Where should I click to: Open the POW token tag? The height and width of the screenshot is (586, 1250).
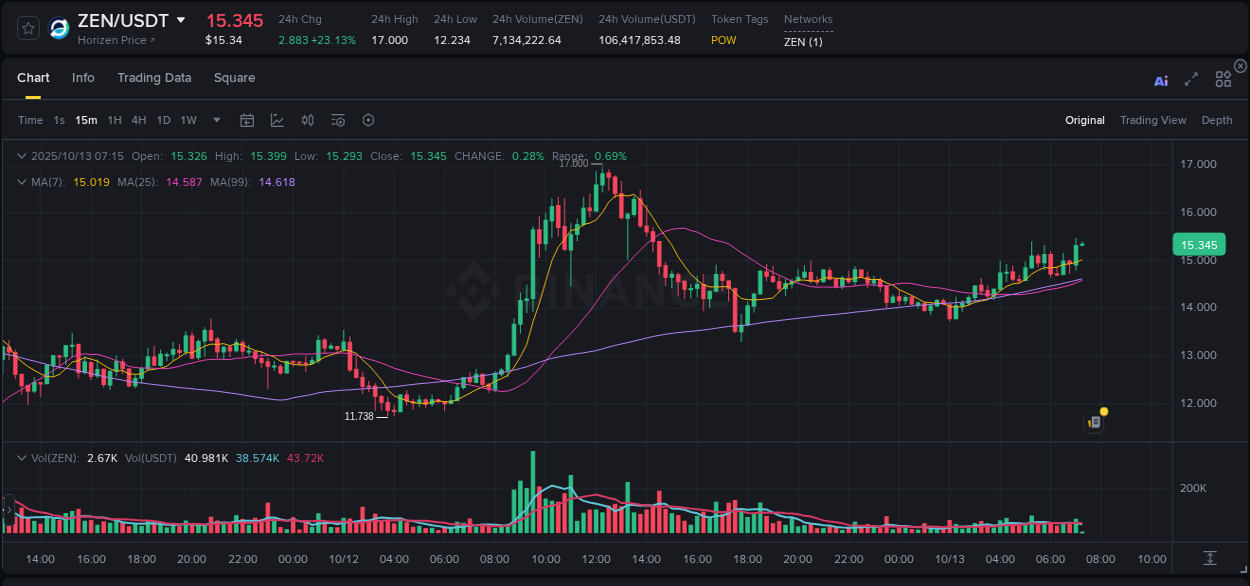723,41
